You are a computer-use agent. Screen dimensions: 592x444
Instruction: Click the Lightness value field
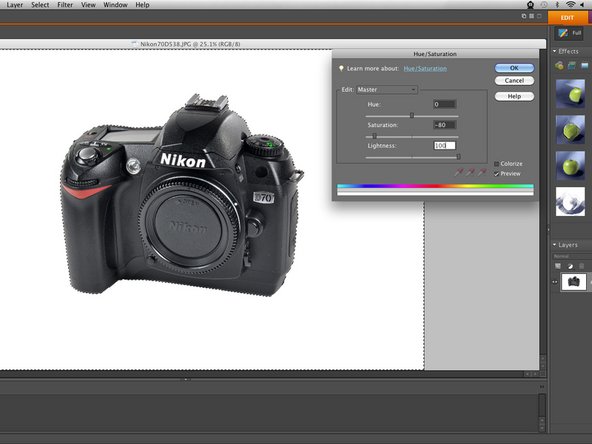(445, 145)
